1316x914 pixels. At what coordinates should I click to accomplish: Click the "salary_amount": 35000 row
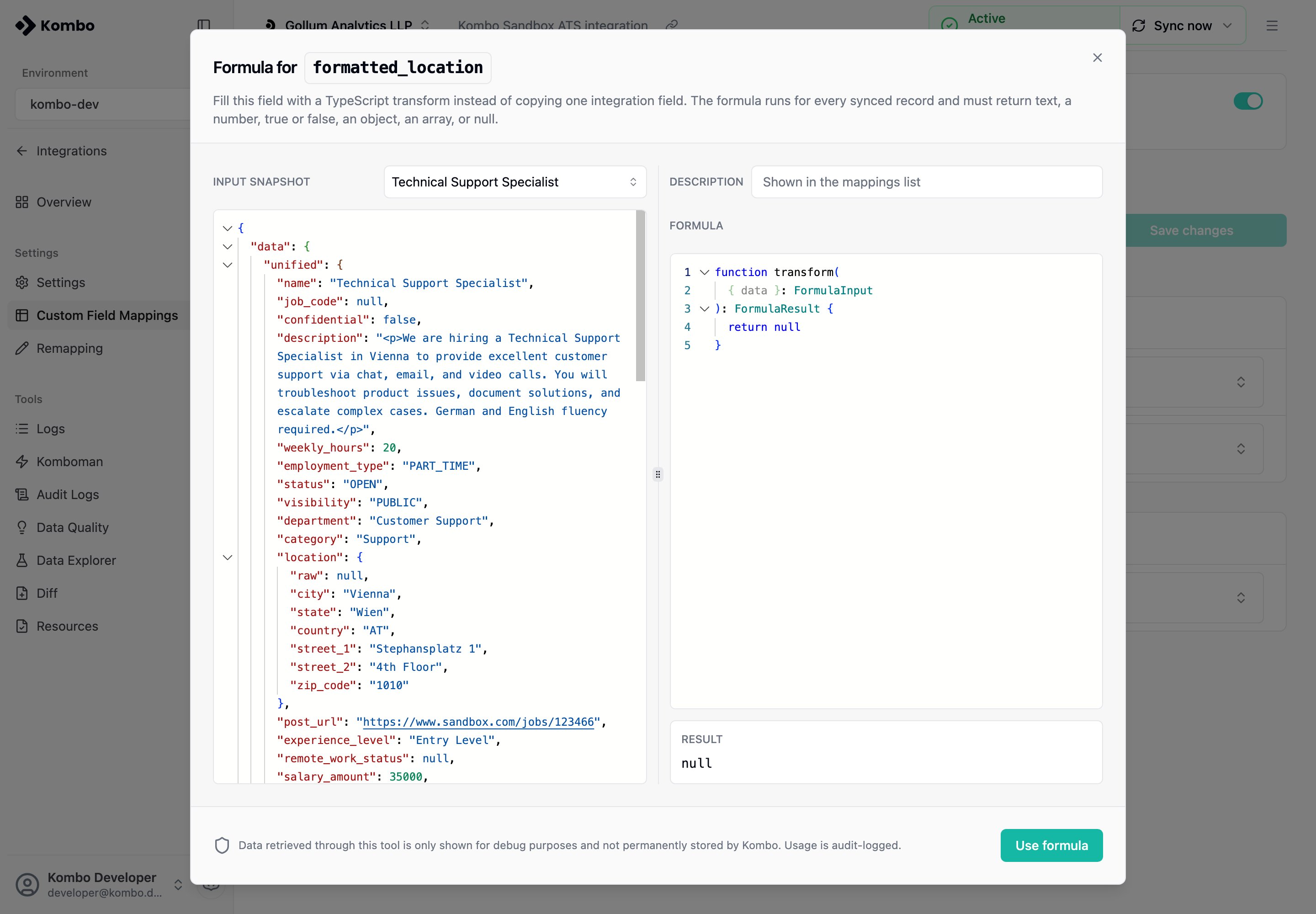352,776
